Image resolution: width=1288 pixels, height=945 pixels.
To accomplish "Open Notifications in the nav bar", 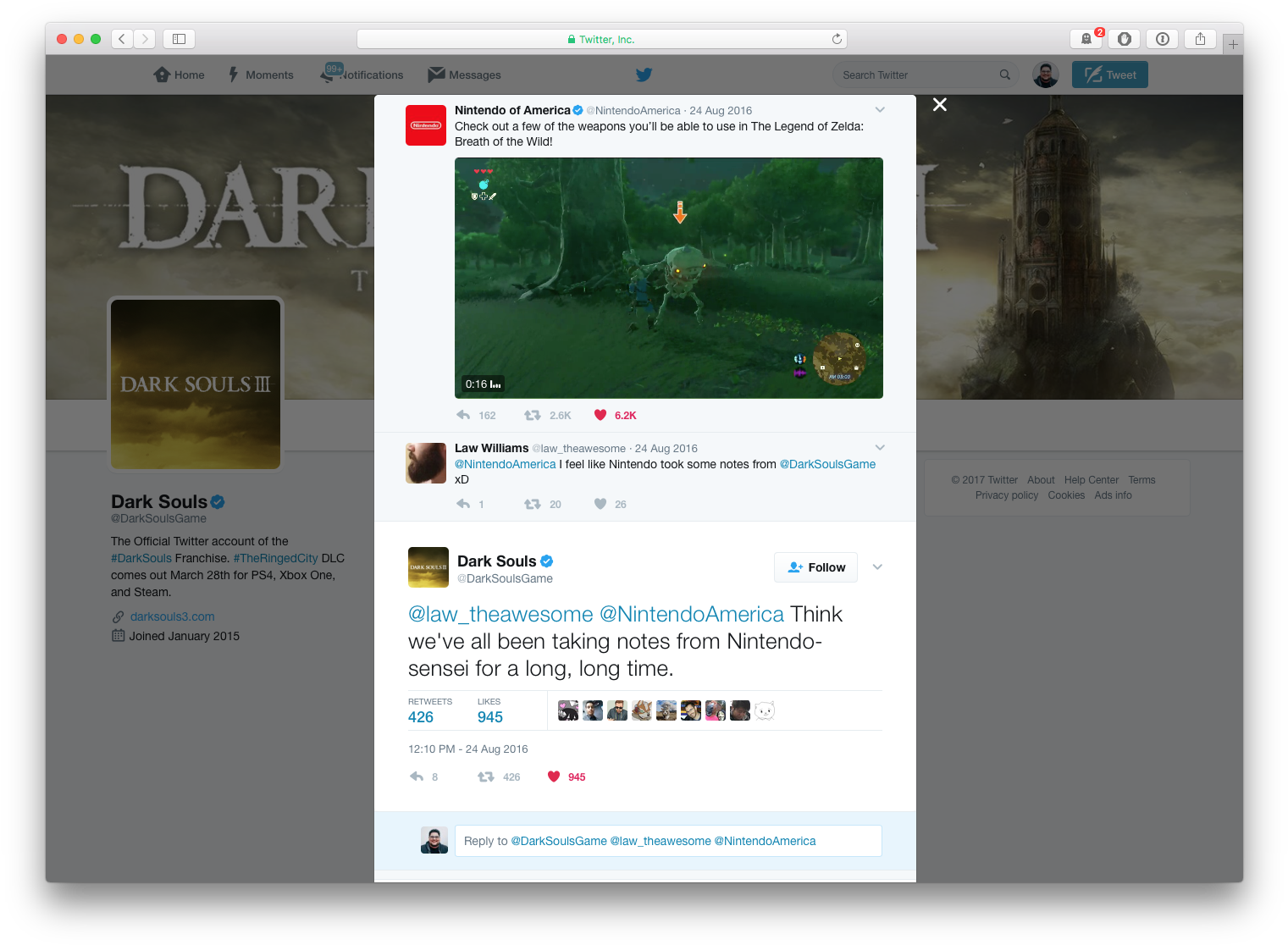I will pos(362,75).
